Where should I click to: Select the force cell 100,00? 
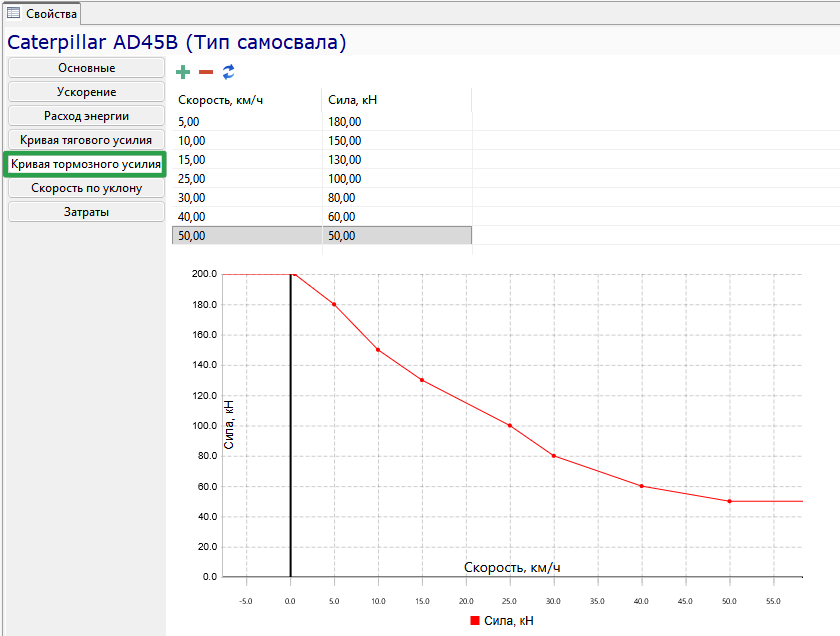coord(397,179)
